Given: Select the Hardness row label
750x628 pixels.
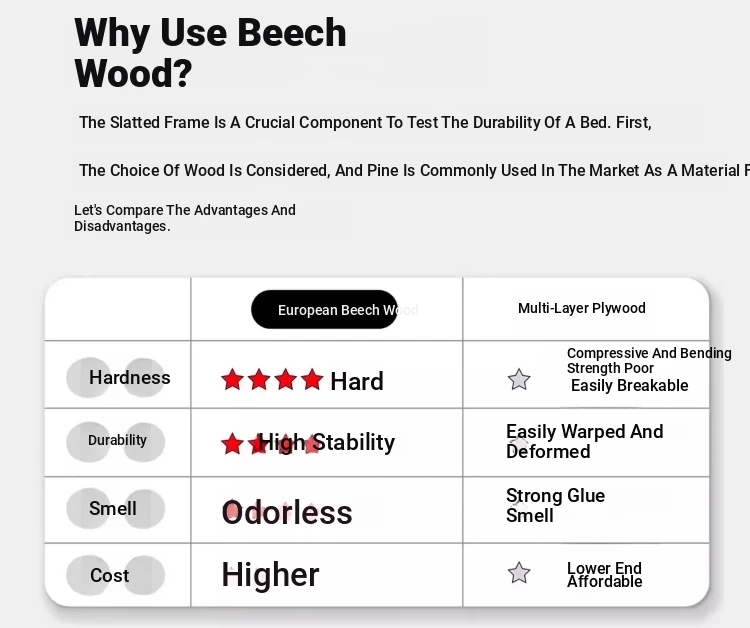Looking at the screenshot, I should pyautogui.click(x=130, y=377).
